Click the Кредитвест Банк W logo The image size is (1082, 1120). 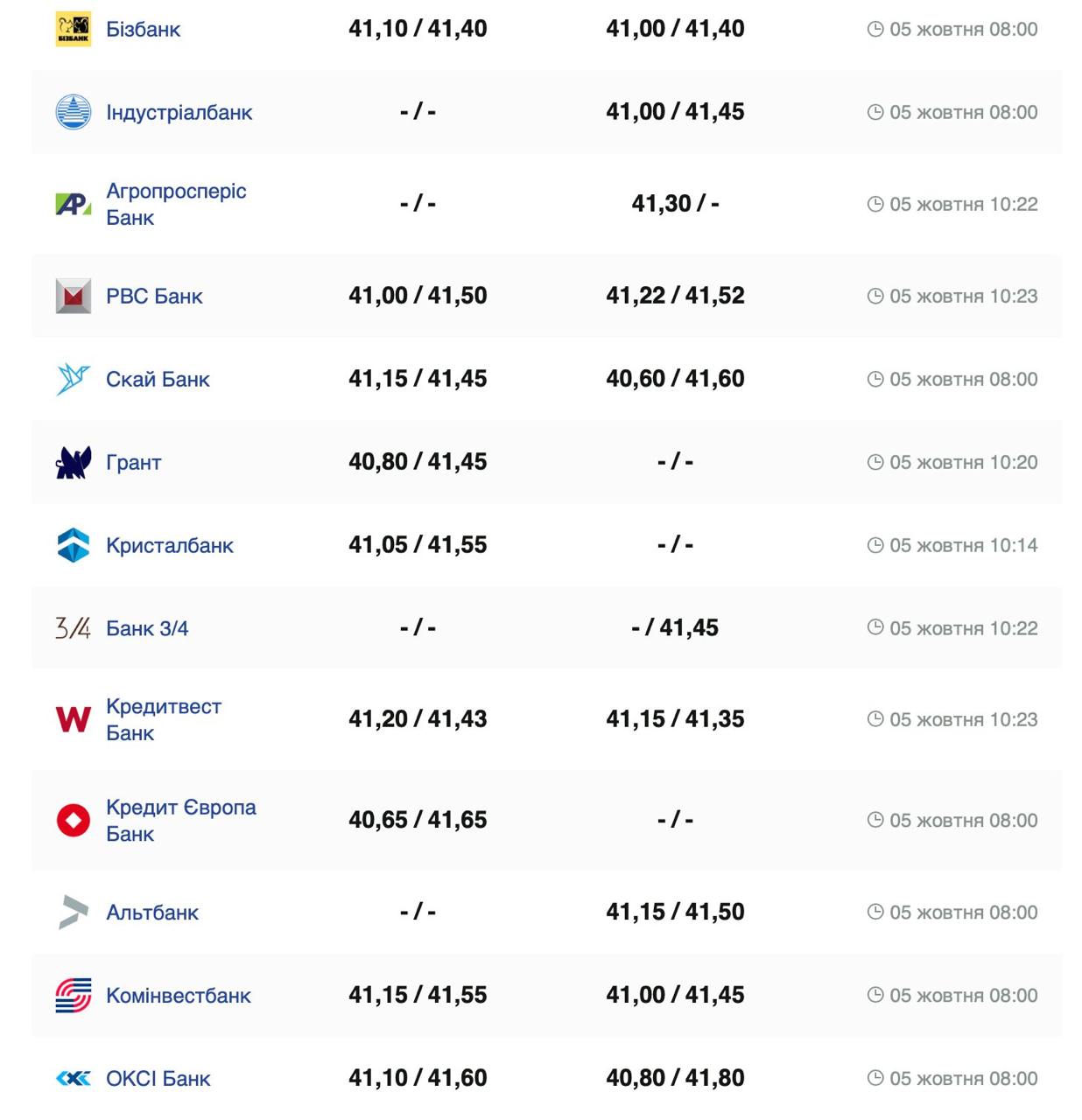(73, 719)
